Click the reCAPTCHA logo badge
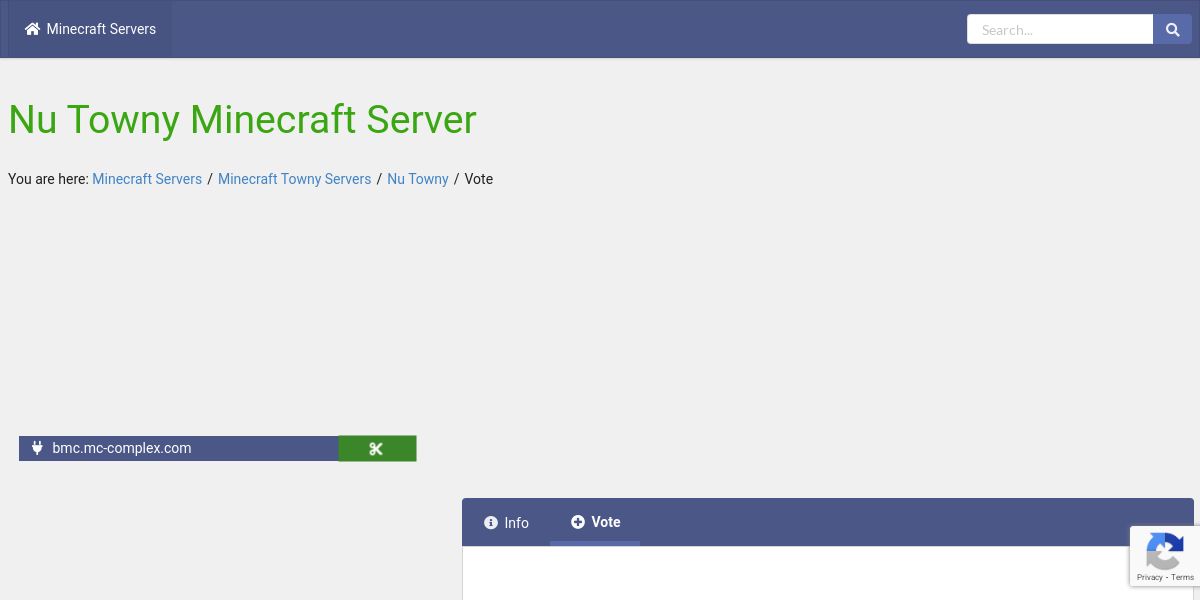1200x600 pixels. [1165, 550]
